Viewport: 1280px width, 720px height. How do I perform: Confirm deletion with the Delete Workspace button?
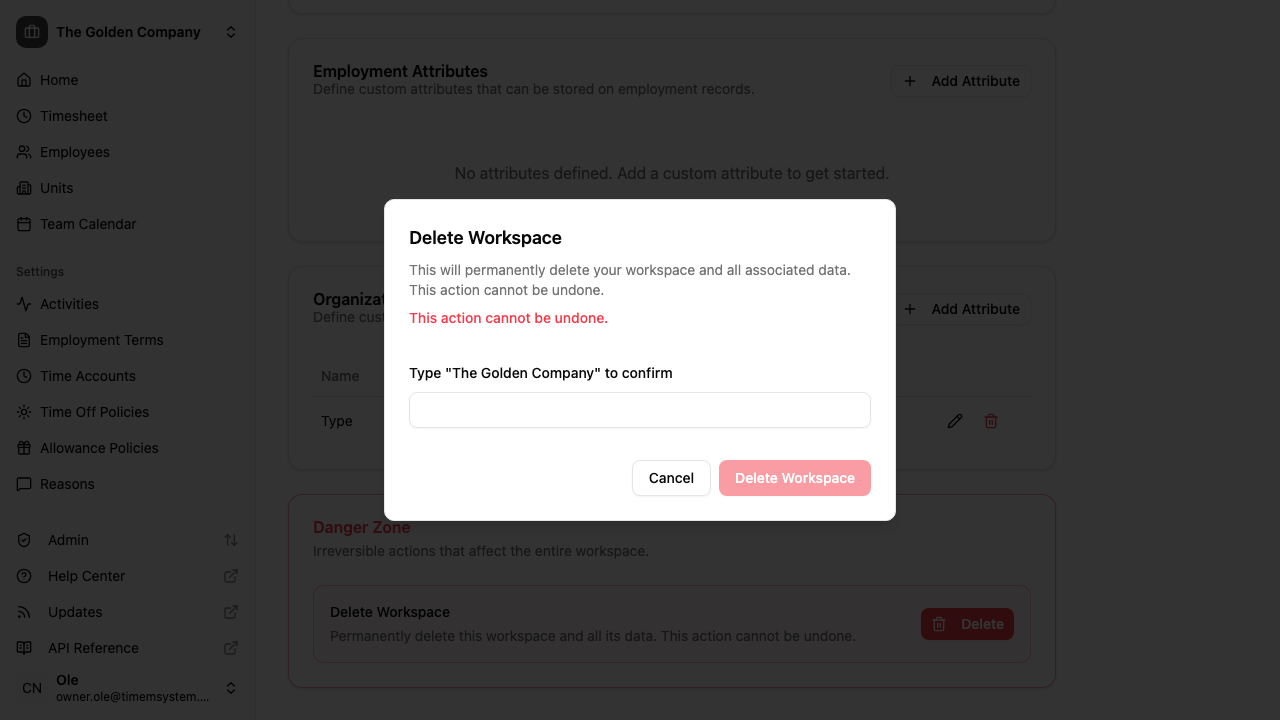coord(794,478)
